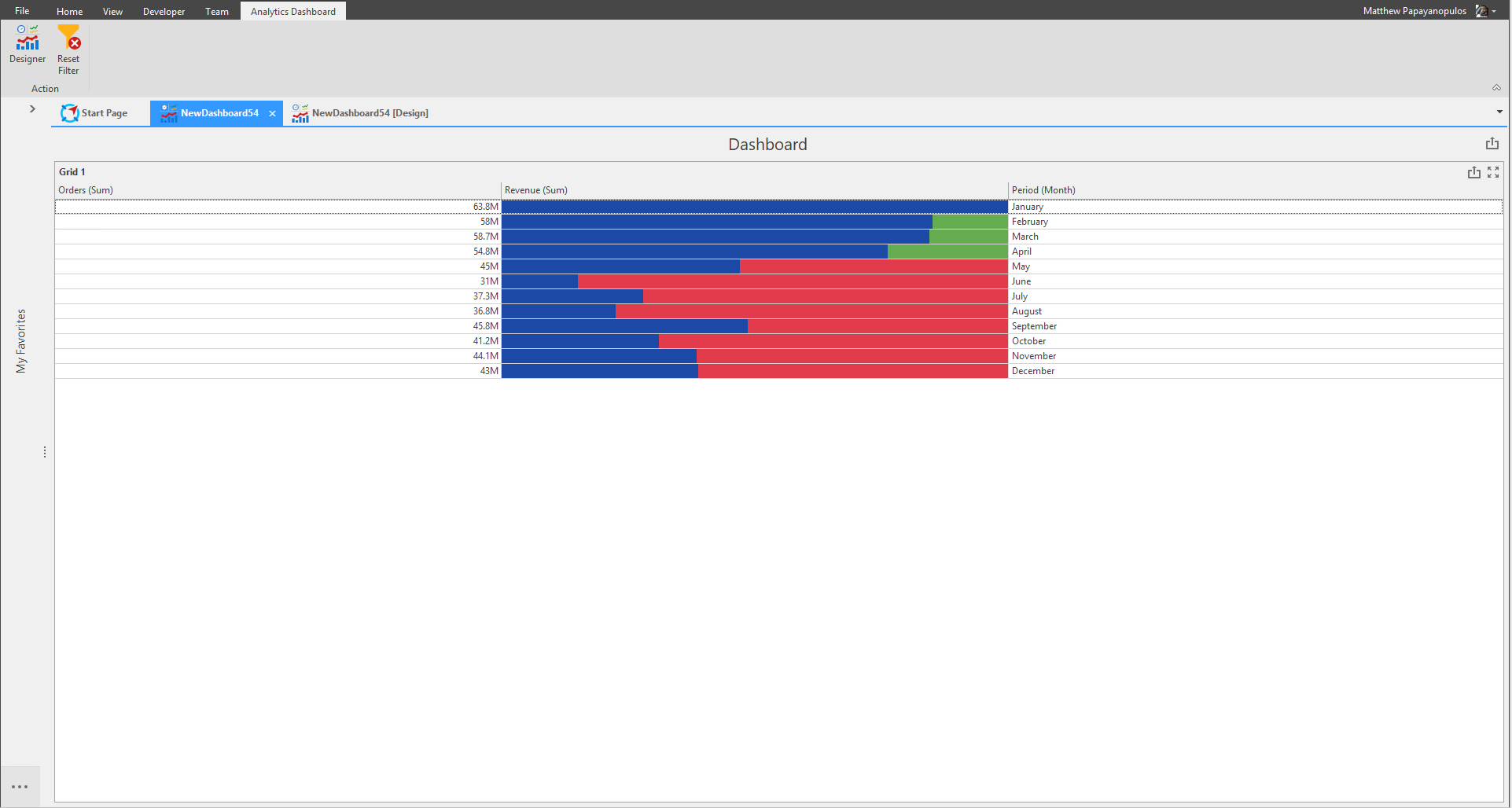This screenshot has height=808, width=1512.
Task: Select the December period cell
Action: (x=1256, y=371)
